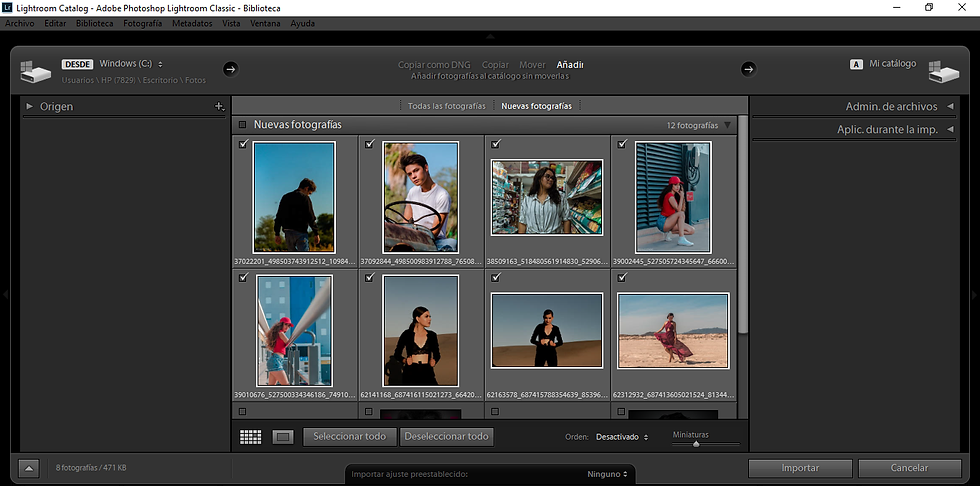The height and width of the screenshot is (486, 980).
Task: Open the Vista menu
Action: click(x=231, y=24)
